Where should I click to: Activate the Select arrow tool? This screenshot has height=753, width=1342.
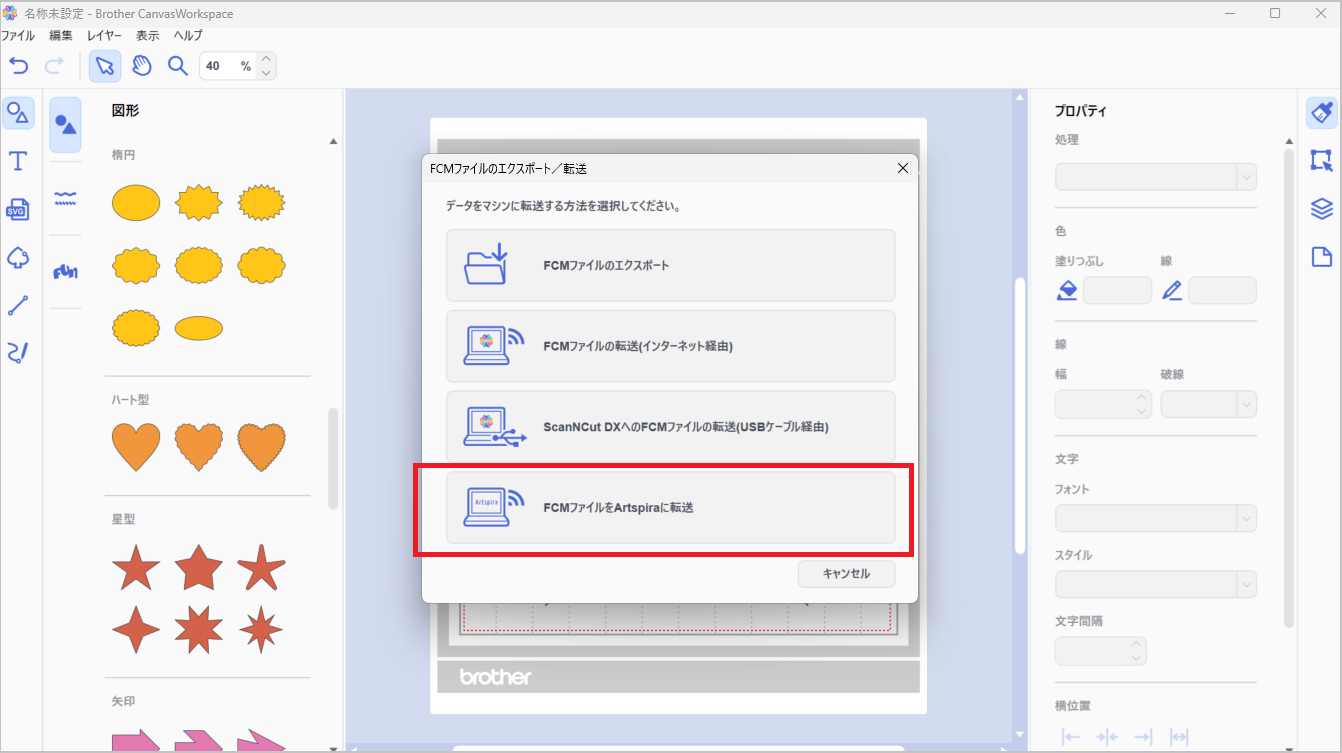click(105, 66)
